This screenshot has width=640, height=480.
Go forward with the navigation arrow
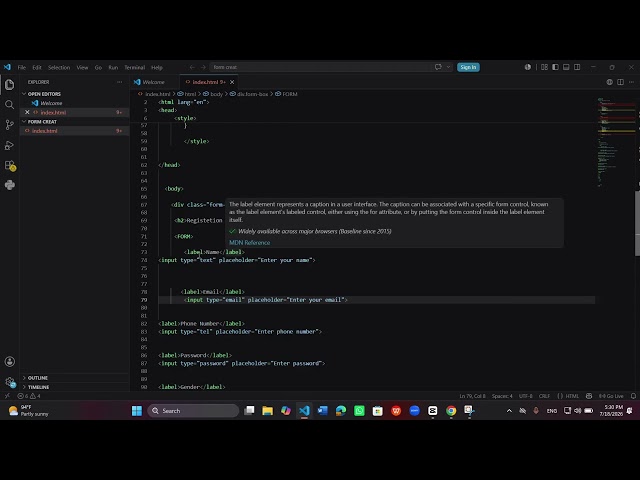(x=203, y=67)
